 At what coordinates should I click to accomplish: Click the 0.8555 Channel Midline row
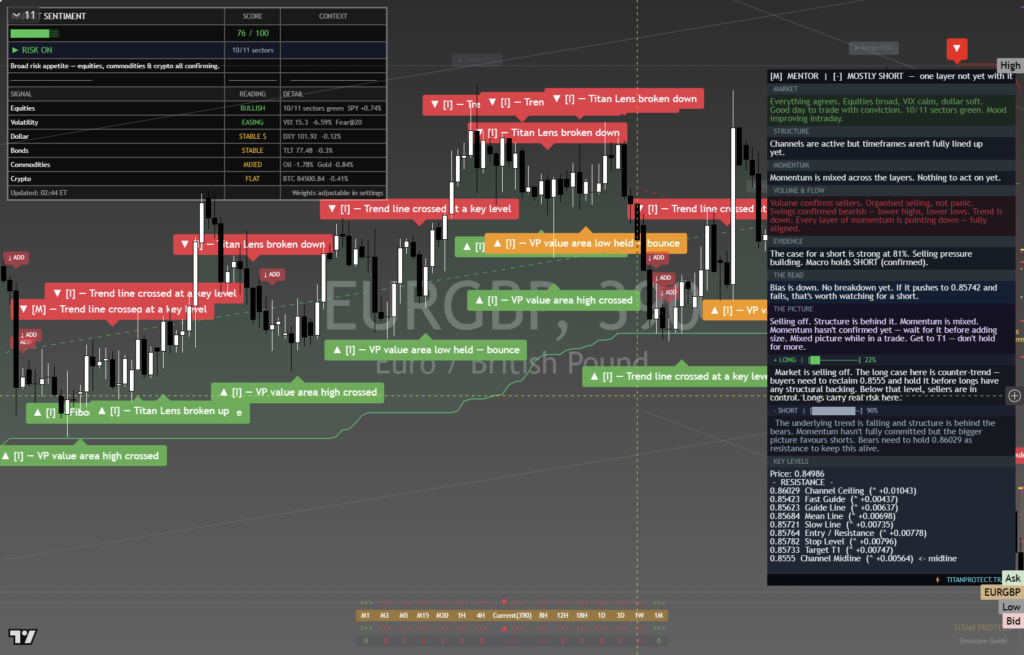(x=863, y=558)
